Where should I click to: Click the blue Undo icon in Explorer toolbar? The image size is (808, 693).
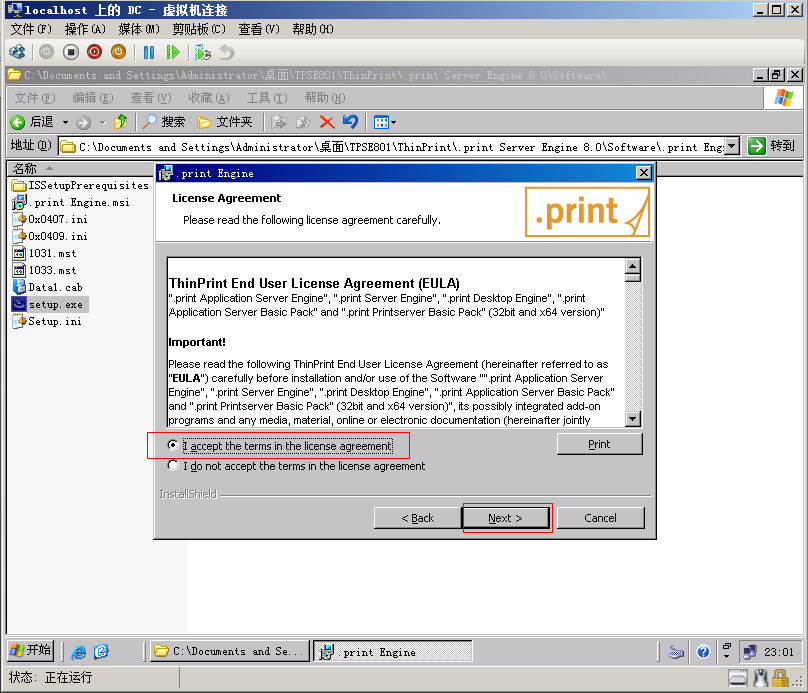pos(350,122)
